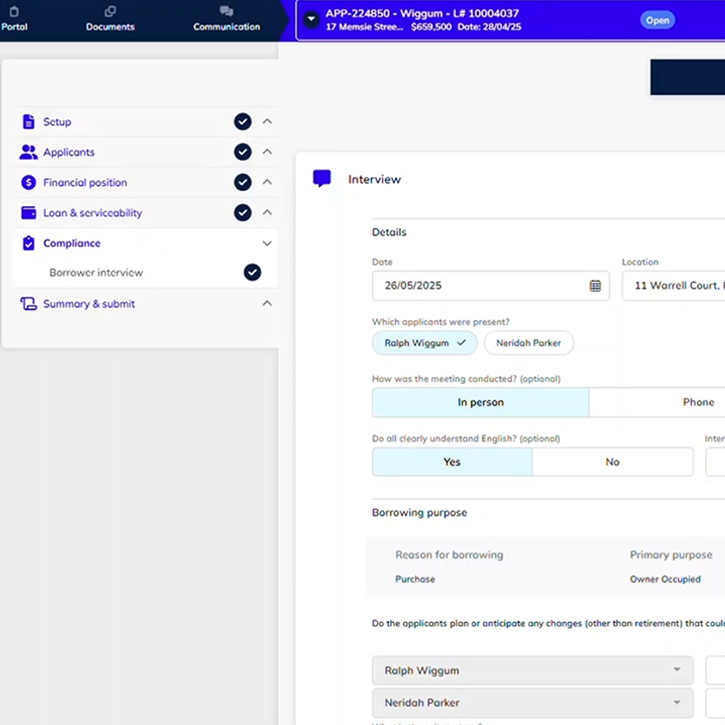
Task: Click the Open status badge
Action: (x=657, y=20)
